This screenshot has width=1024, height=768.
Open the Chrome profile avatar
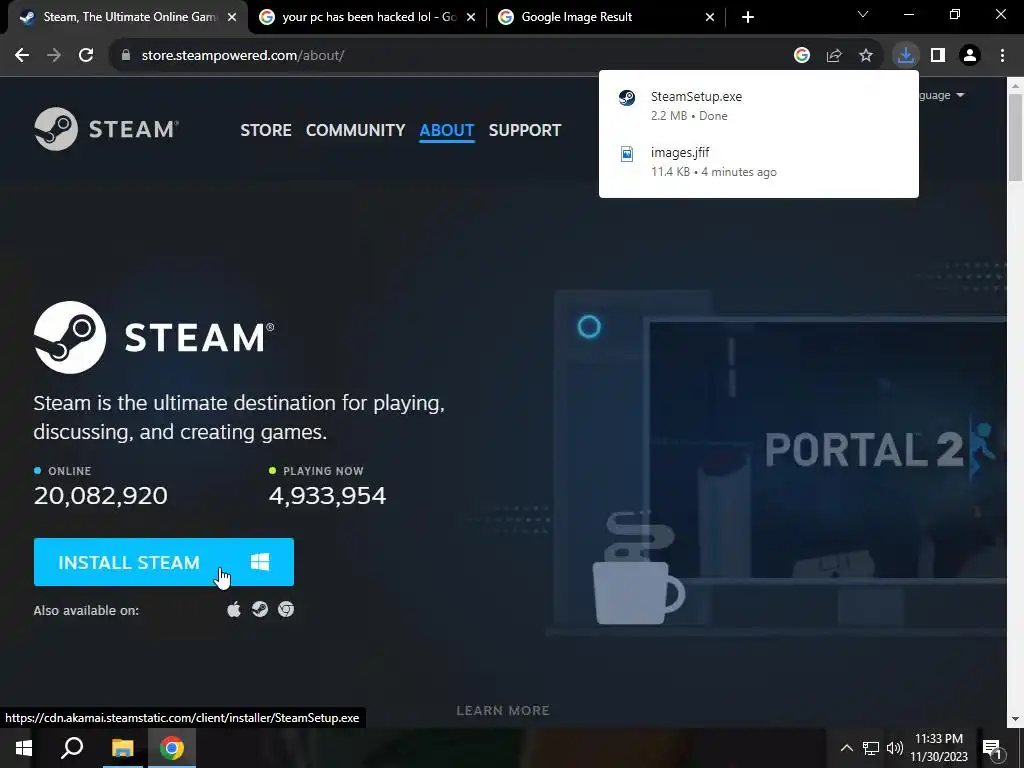(970, 56)
